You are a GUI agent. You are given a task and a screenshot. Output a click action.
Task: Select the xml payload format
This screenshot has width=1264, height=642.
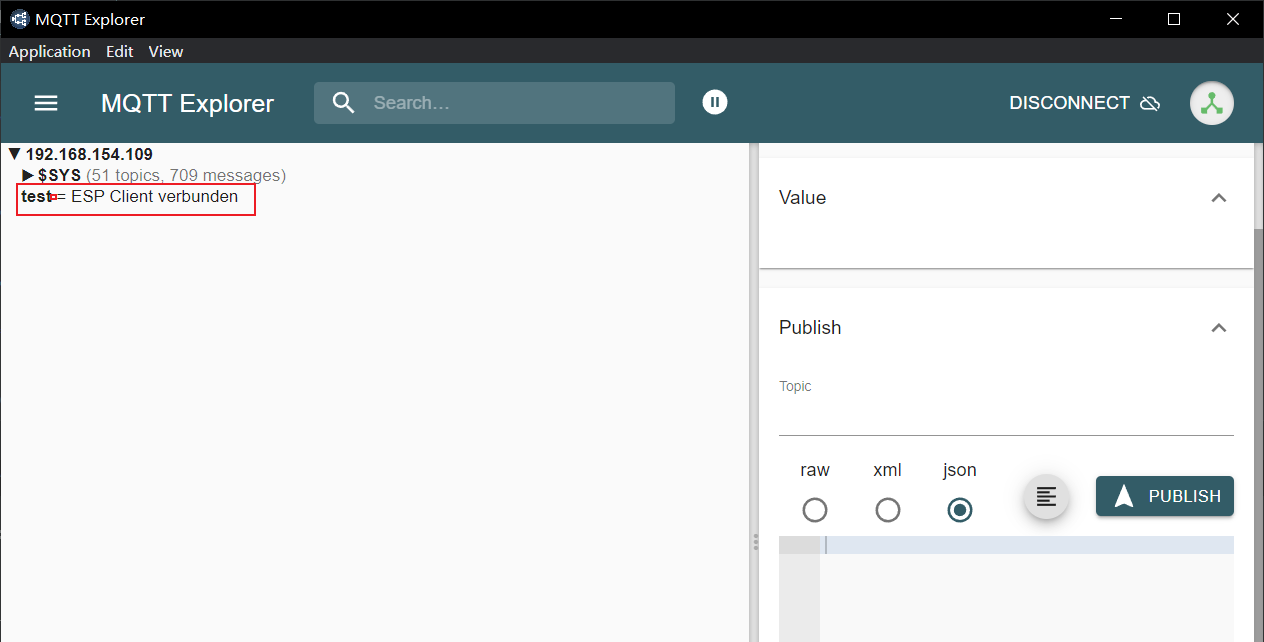coord(887,510)
